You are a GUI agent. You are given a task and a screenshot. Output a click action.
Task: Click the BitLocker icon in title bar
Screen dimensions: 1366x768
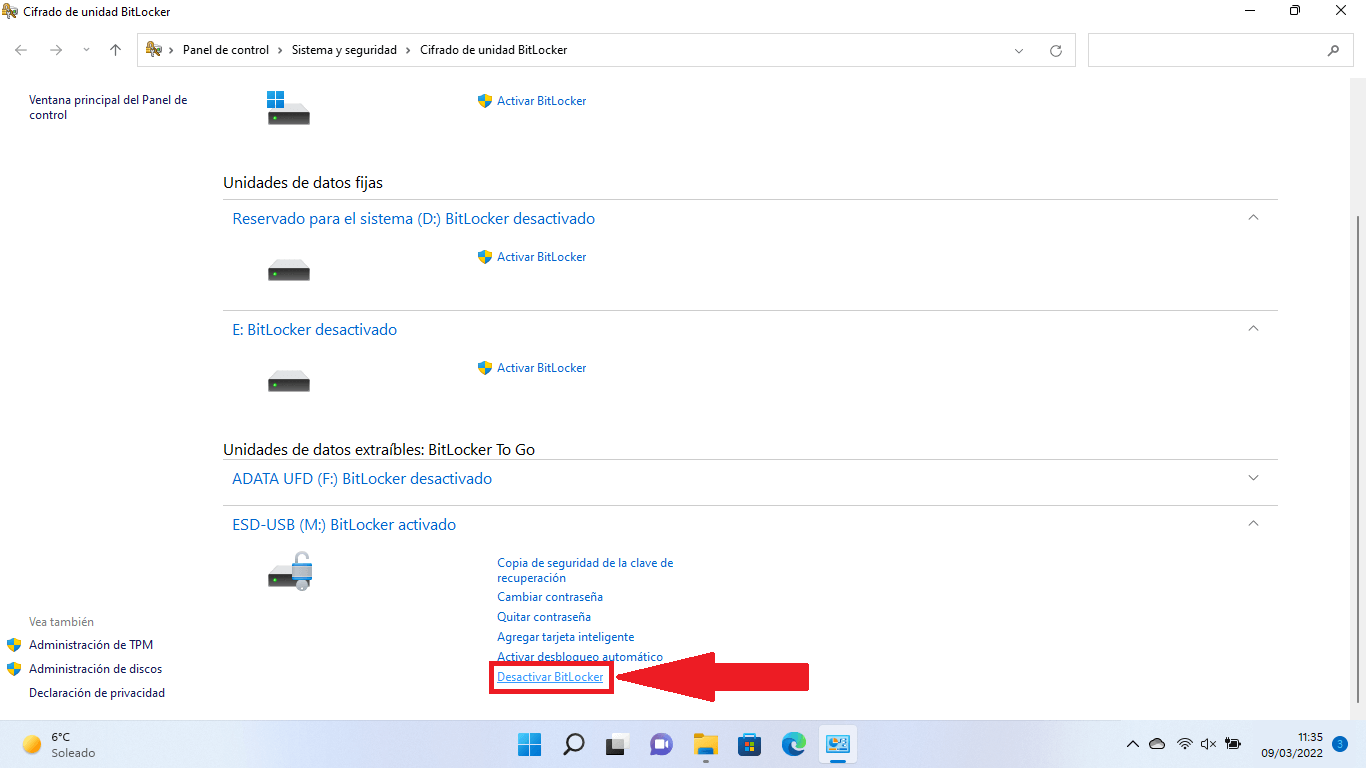pos(10,11)
